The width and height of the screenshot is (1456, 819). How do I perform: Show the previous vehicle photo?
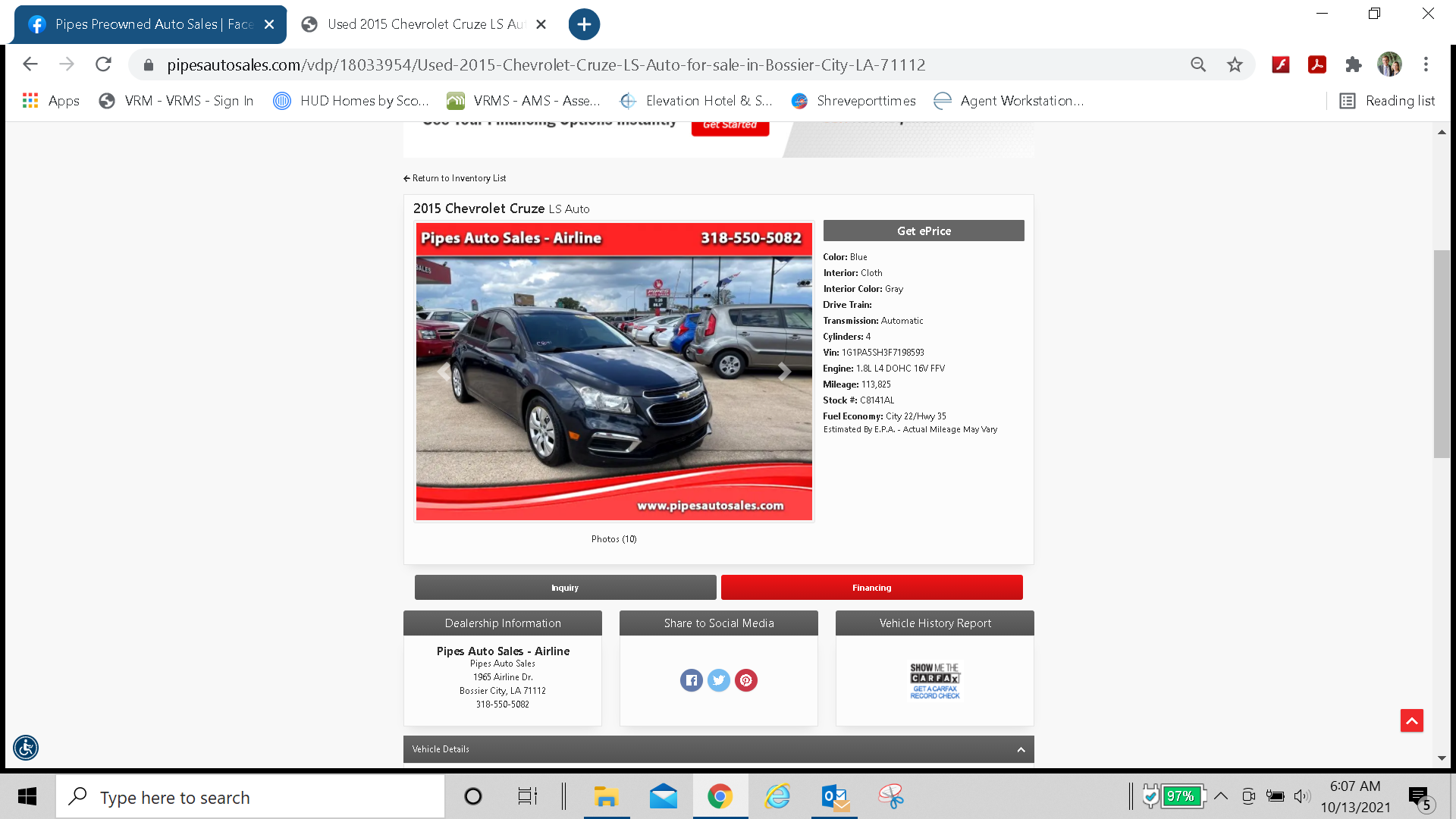point(444,372)
